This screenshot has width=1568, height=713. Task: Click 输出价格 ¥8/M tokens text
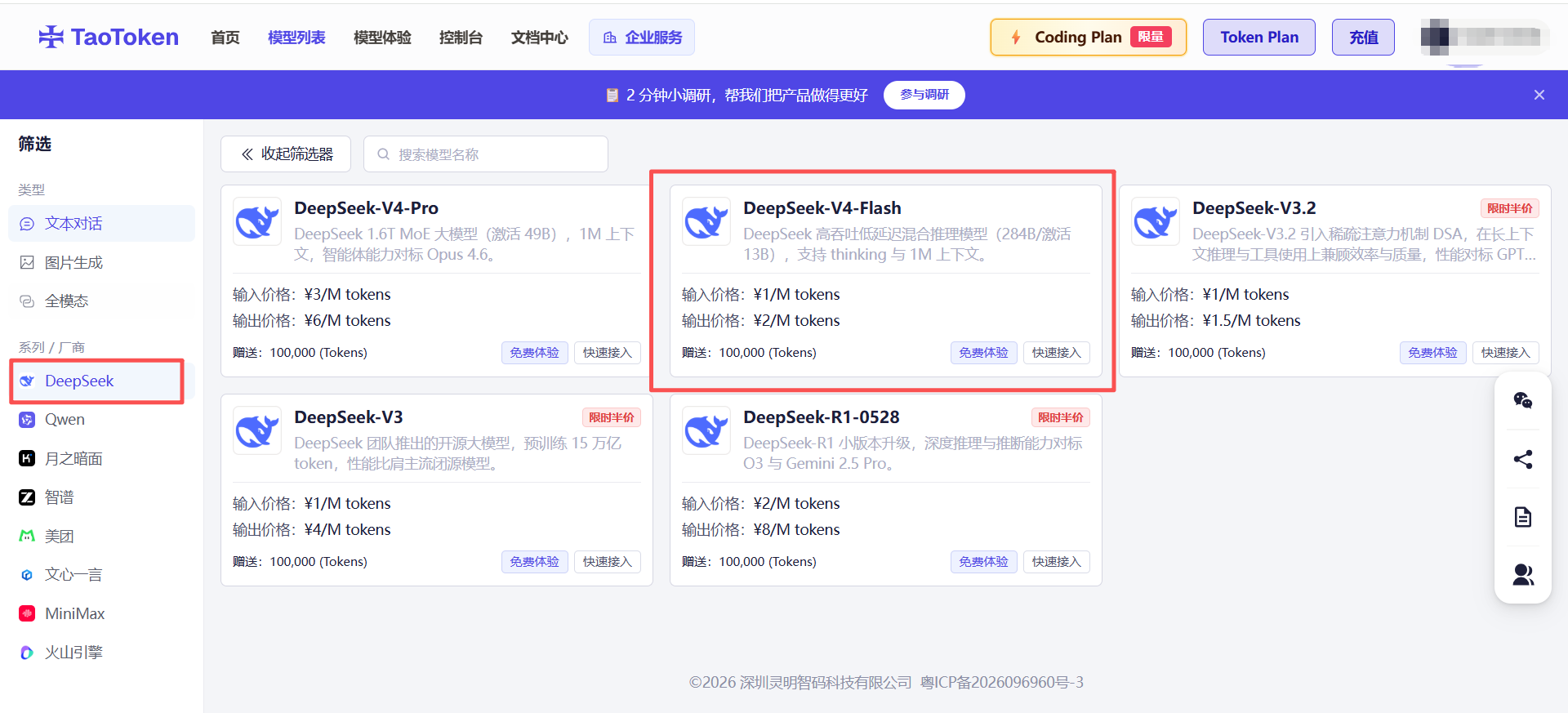761,530
